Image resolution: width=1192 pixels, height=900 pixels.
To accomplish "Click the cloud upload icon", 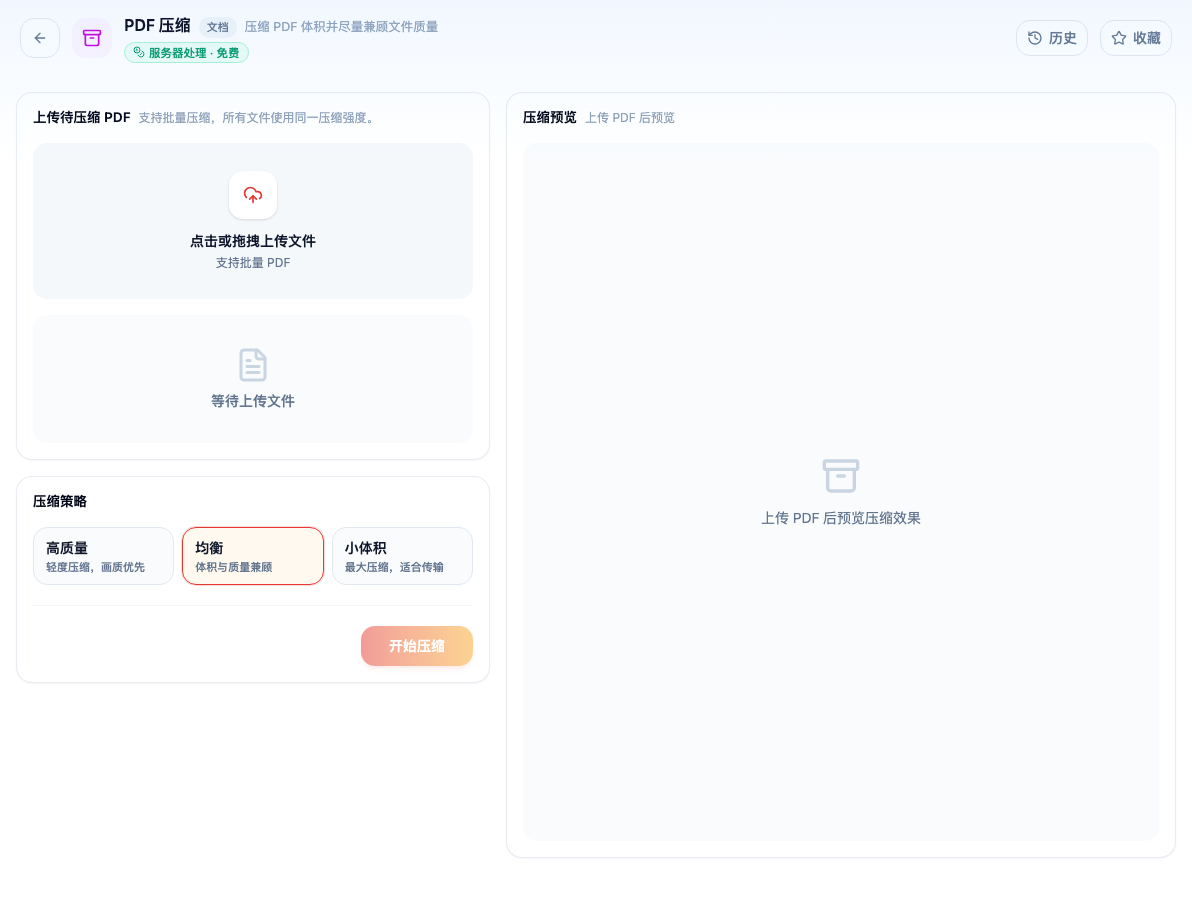I will [x=253, y=195].
